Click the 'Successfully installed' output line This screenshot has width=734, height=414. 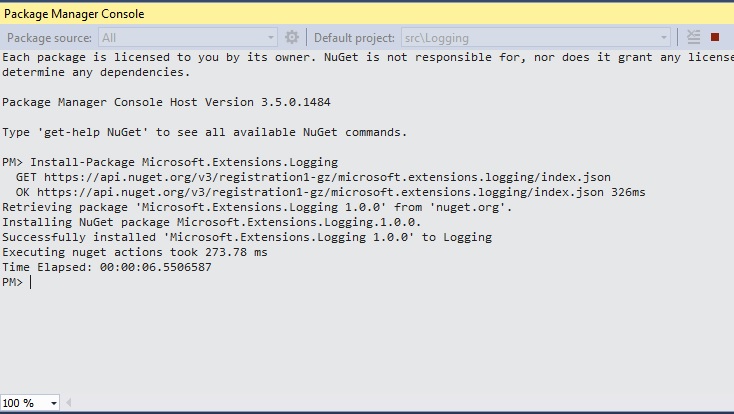pyautogui.click(x=246, y=237)
